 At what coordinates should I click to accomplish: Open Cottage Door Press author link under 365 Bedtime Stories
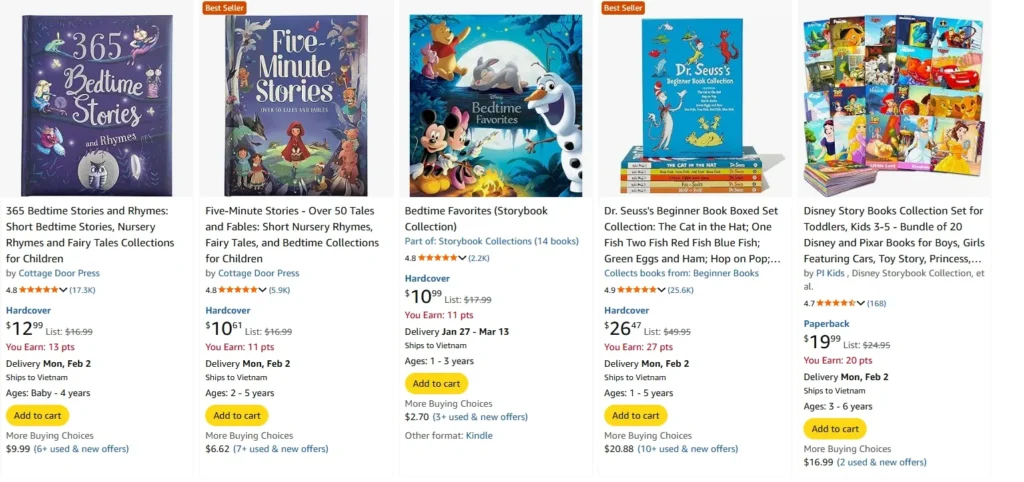coord(59,273)
